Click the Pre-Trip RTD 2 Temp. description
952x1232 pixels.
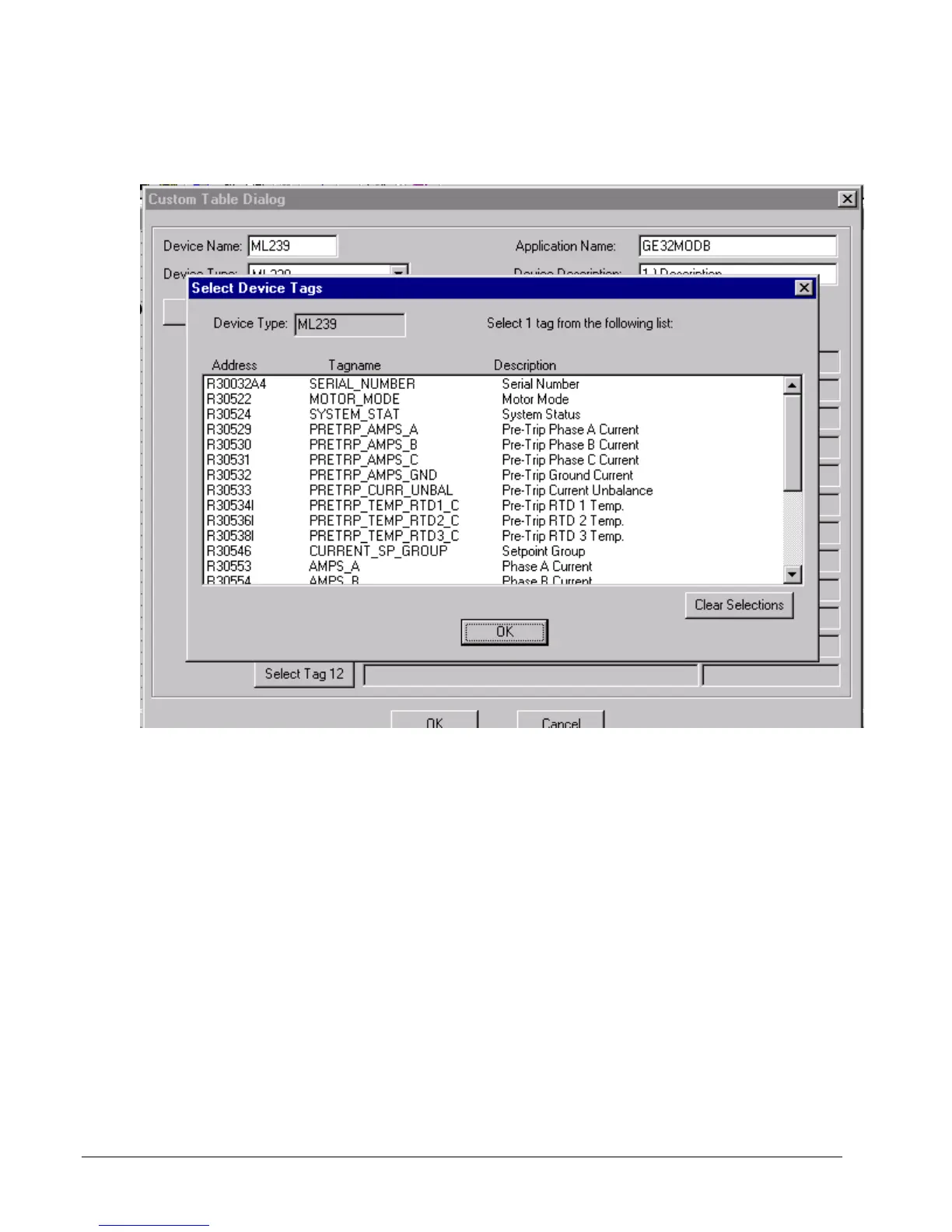point(563,521)
